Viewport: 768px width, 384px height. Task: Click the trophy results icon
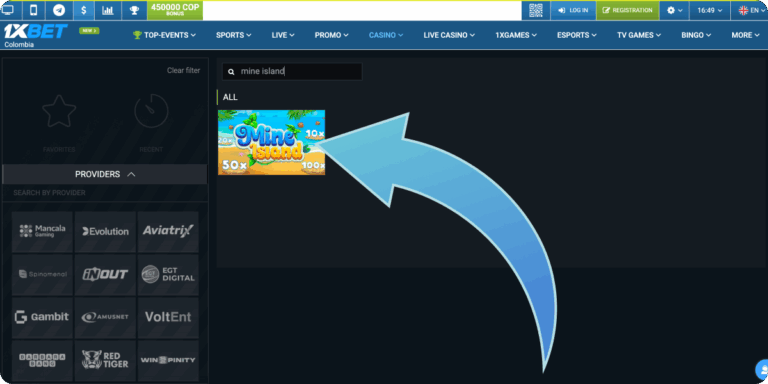click(134, 10)
